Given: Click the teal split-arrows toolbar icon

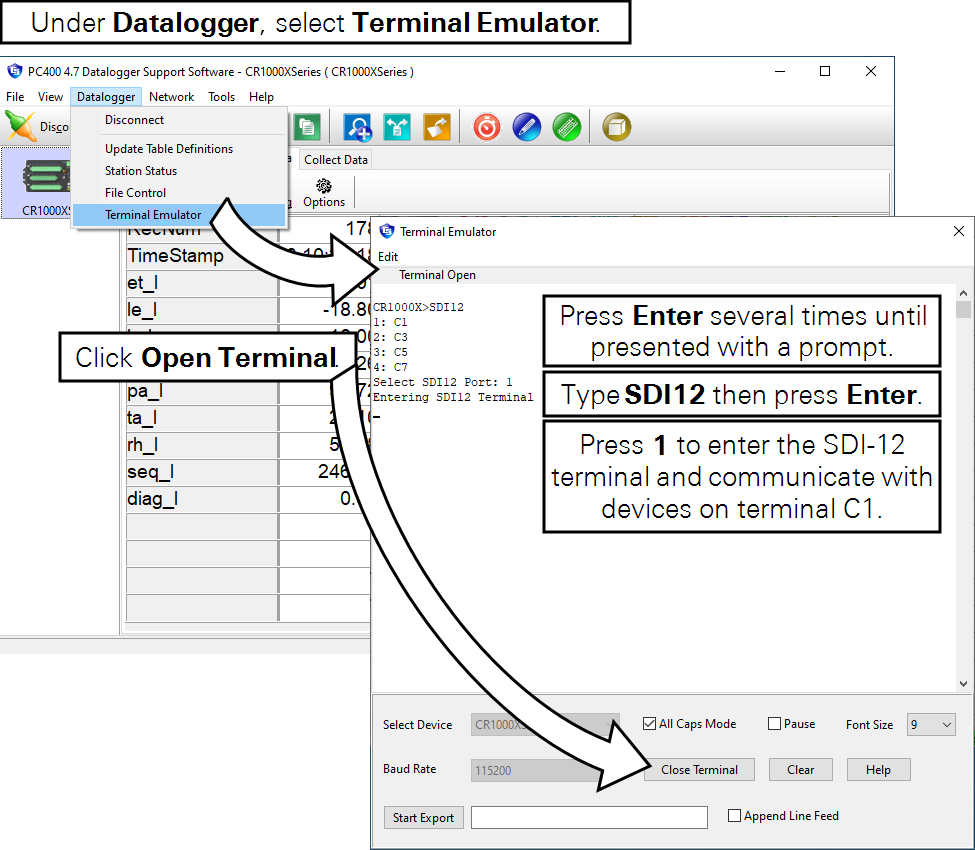Looking at the screenshot, I should [x=397, y=127].
